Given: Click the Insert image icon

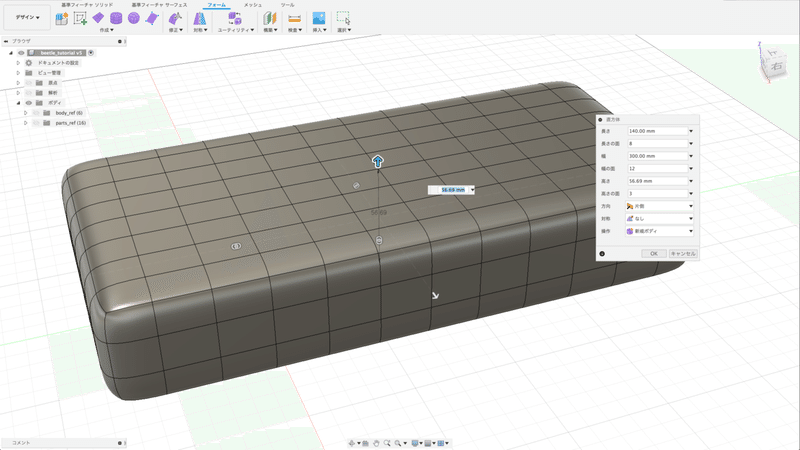Looking at the screenshot, I should pyautogui.click(x=319, y=18).
